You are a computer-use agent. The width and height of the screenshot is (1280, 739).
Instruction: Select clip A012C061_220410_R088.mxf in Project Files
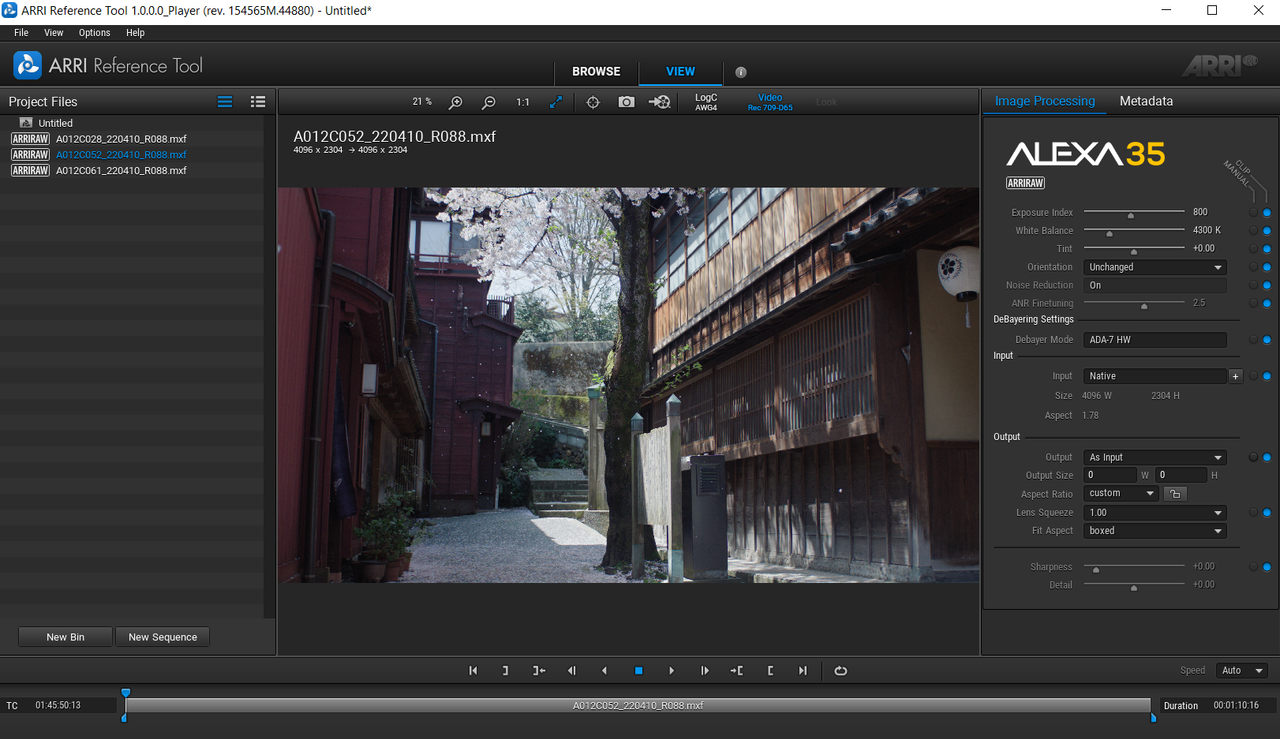click(x=121, y=171)
